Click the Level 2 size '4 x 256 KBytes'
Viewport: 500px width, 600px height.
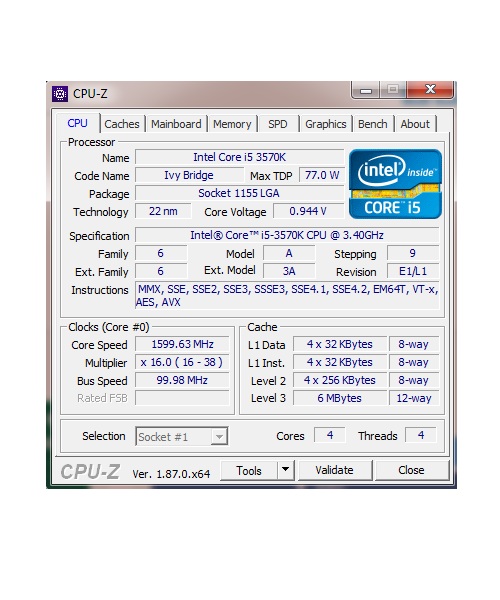tap(340, 380)
